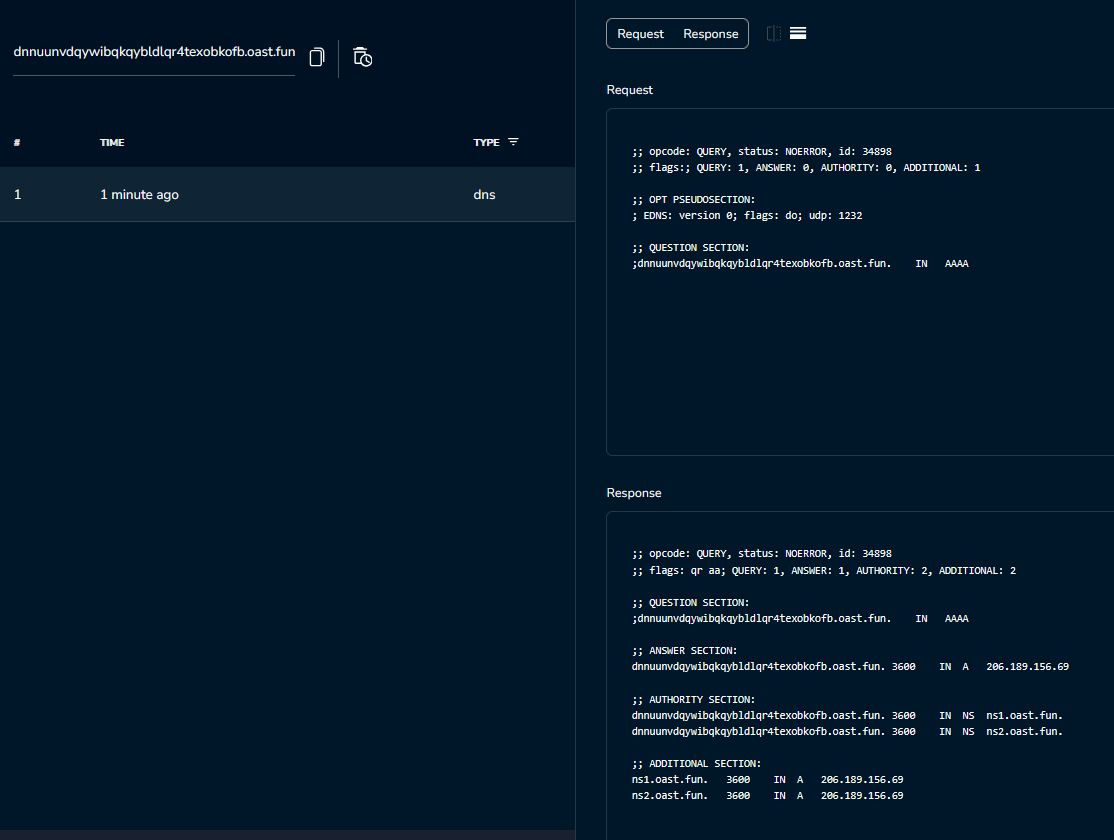Click the Request section heading
1114x840 pixels.
pos(629,90)
